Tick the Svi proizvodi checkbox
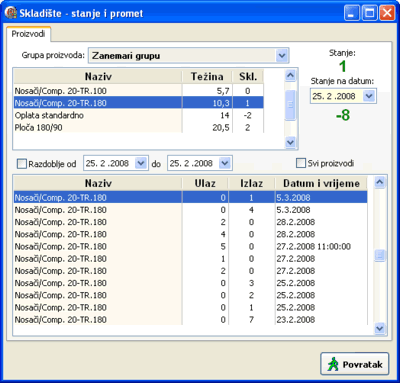Viewport: 400px width, 383px height. click(301, 163)
